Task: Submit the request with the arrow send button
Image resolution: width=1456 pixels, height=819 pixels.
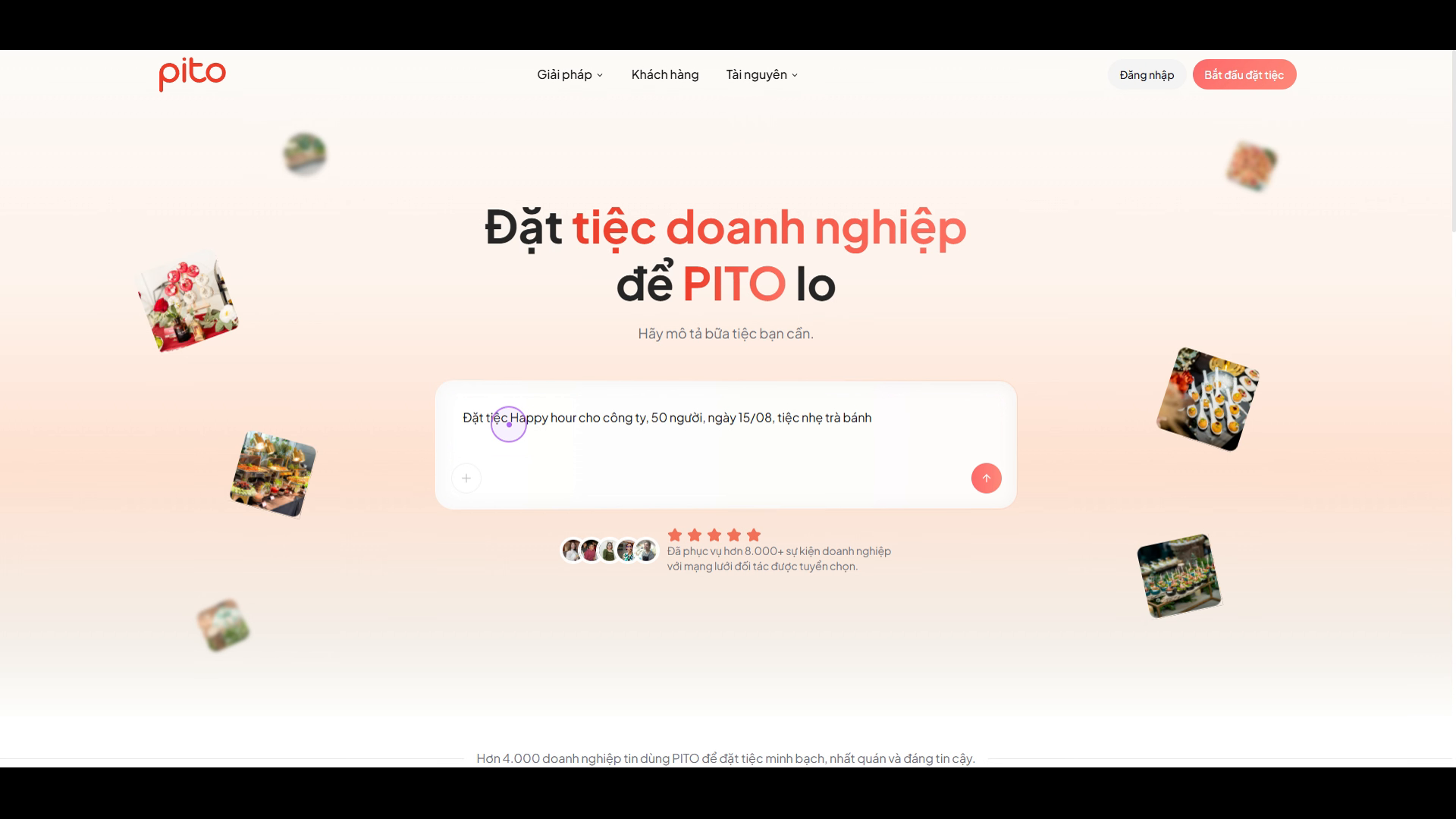Action: [987, 479]
